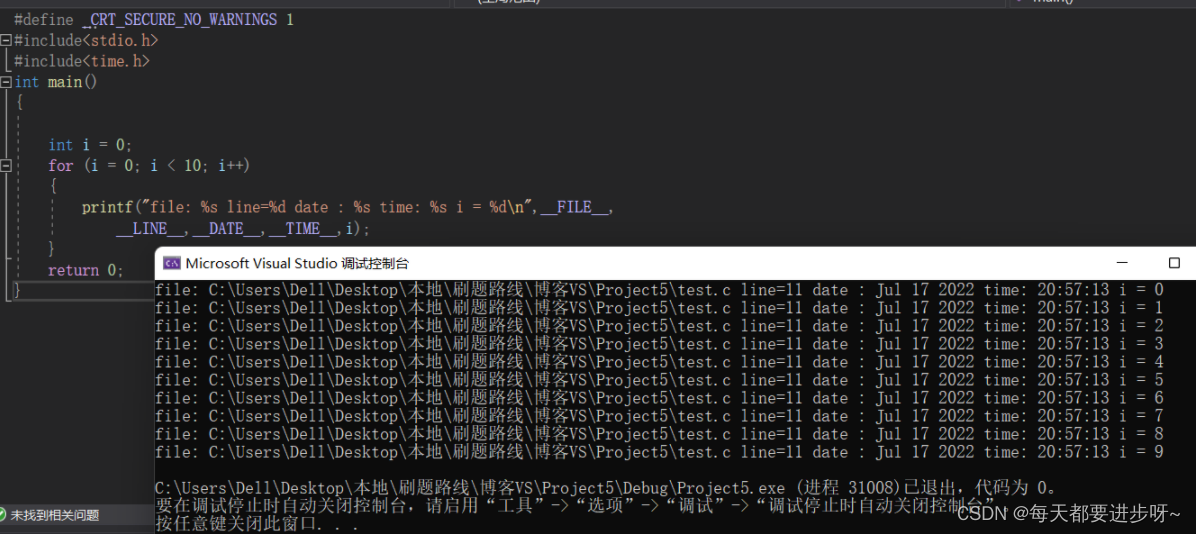The height and width of the screenshot is (534, 1196).
Task: Click the #define keyword in the editor
Action: pos(43,20)
